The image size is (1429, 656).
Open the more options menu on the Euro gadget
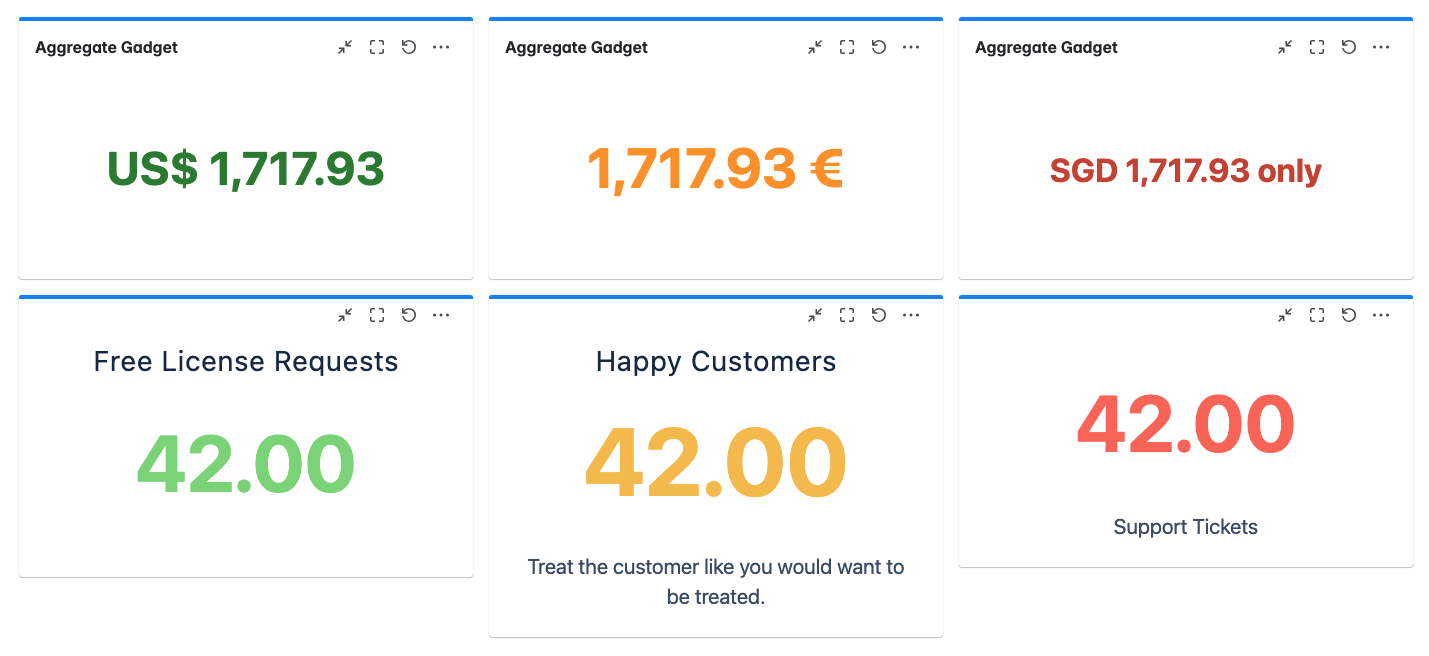[x=911, y=47]
